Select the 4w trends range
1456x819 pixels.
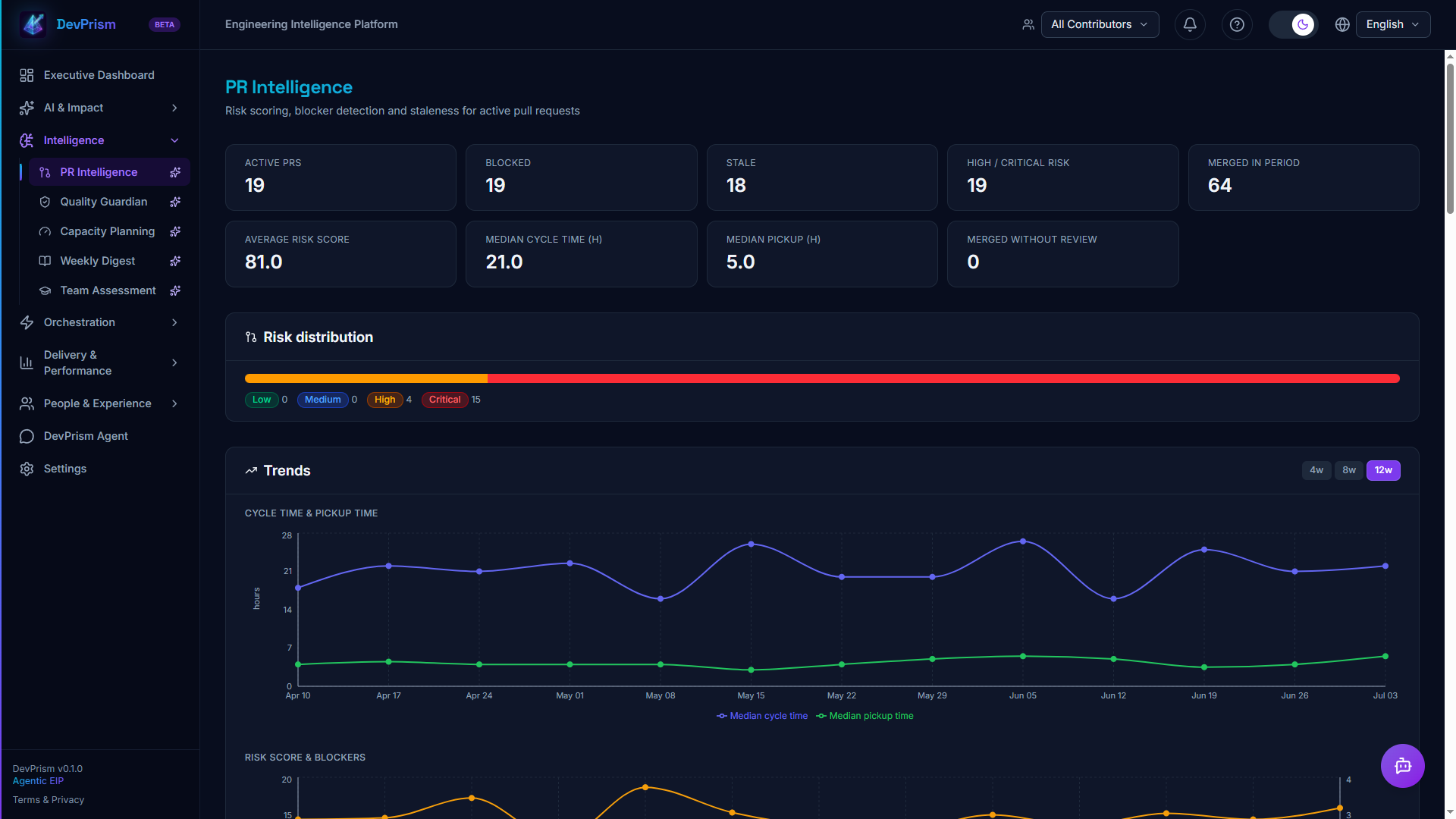click(1316, 470)
